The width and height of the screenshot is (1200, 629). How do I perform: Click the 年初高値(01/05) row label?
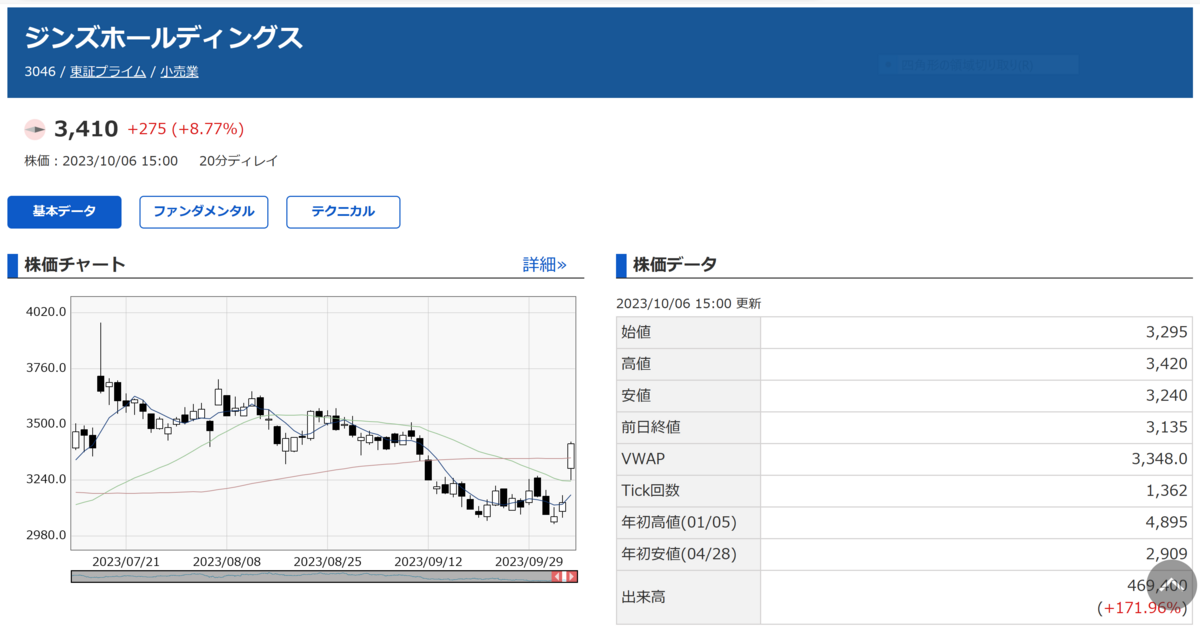[x=679, y=522]
